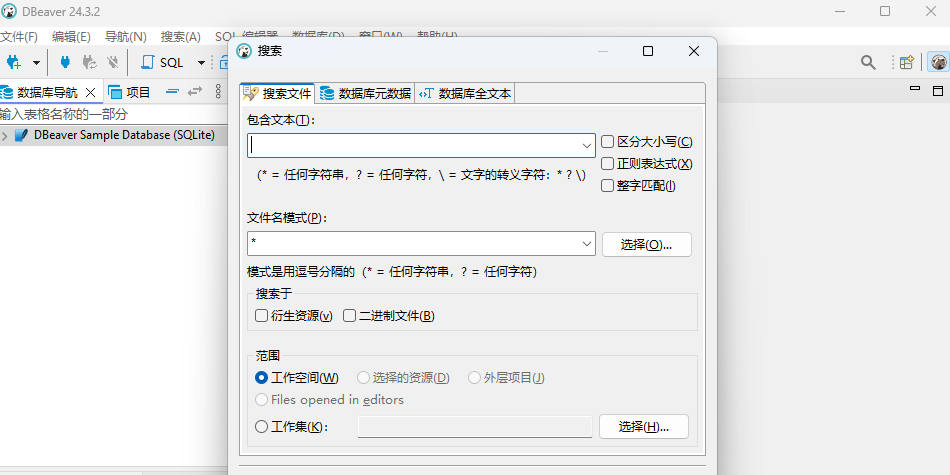Tick the 正则表达式 checkbox
This screenshot has width=950, height=475.
tap(607, 164)
